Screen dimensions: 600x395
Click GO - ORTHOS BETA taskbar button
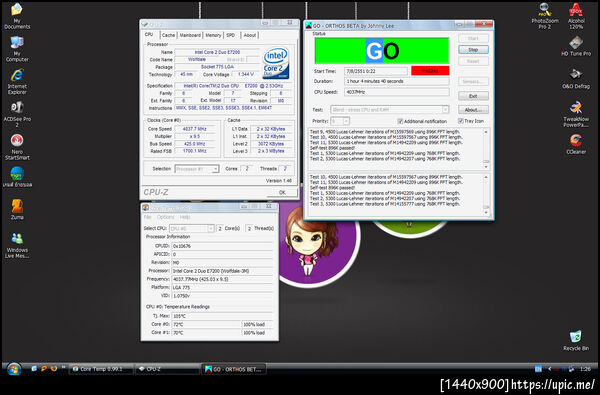pos(234,369)
